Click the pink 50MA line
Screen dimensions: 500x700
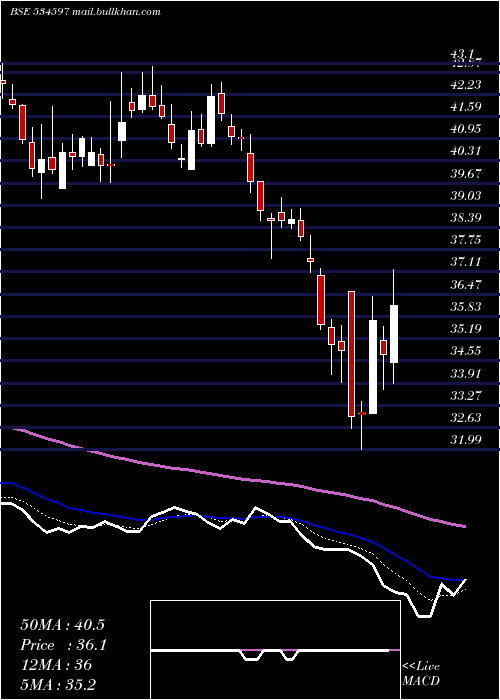[x=241, y=479]
